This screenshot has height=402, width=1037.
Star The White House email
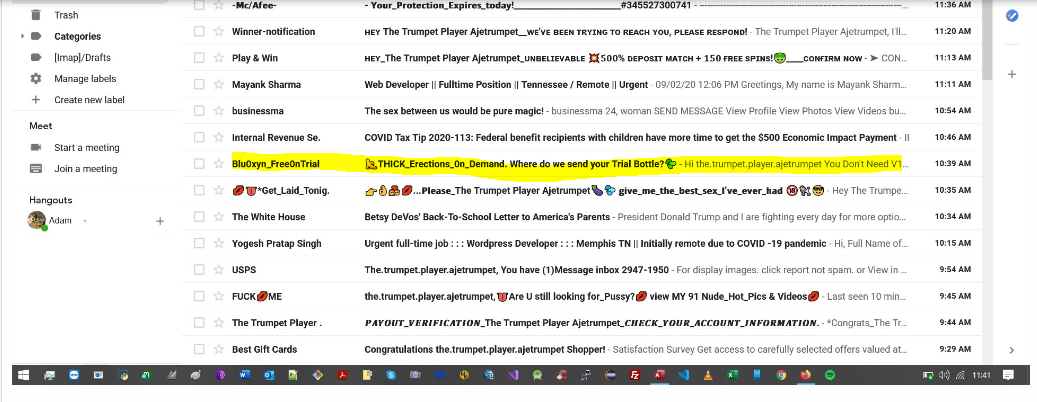[219, 216]
